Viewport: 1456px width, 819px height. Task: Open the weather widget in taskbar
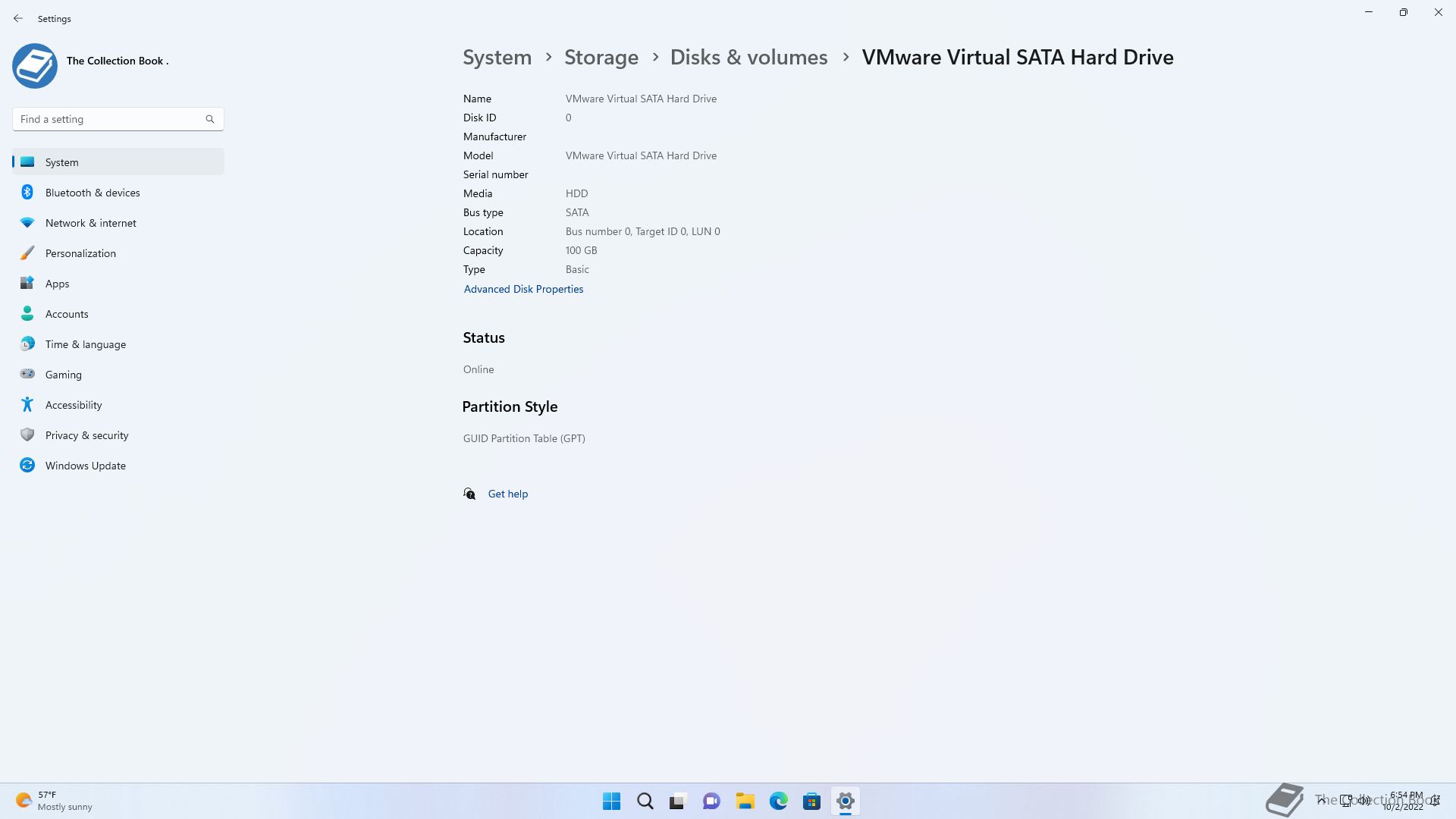coord(53,801)
